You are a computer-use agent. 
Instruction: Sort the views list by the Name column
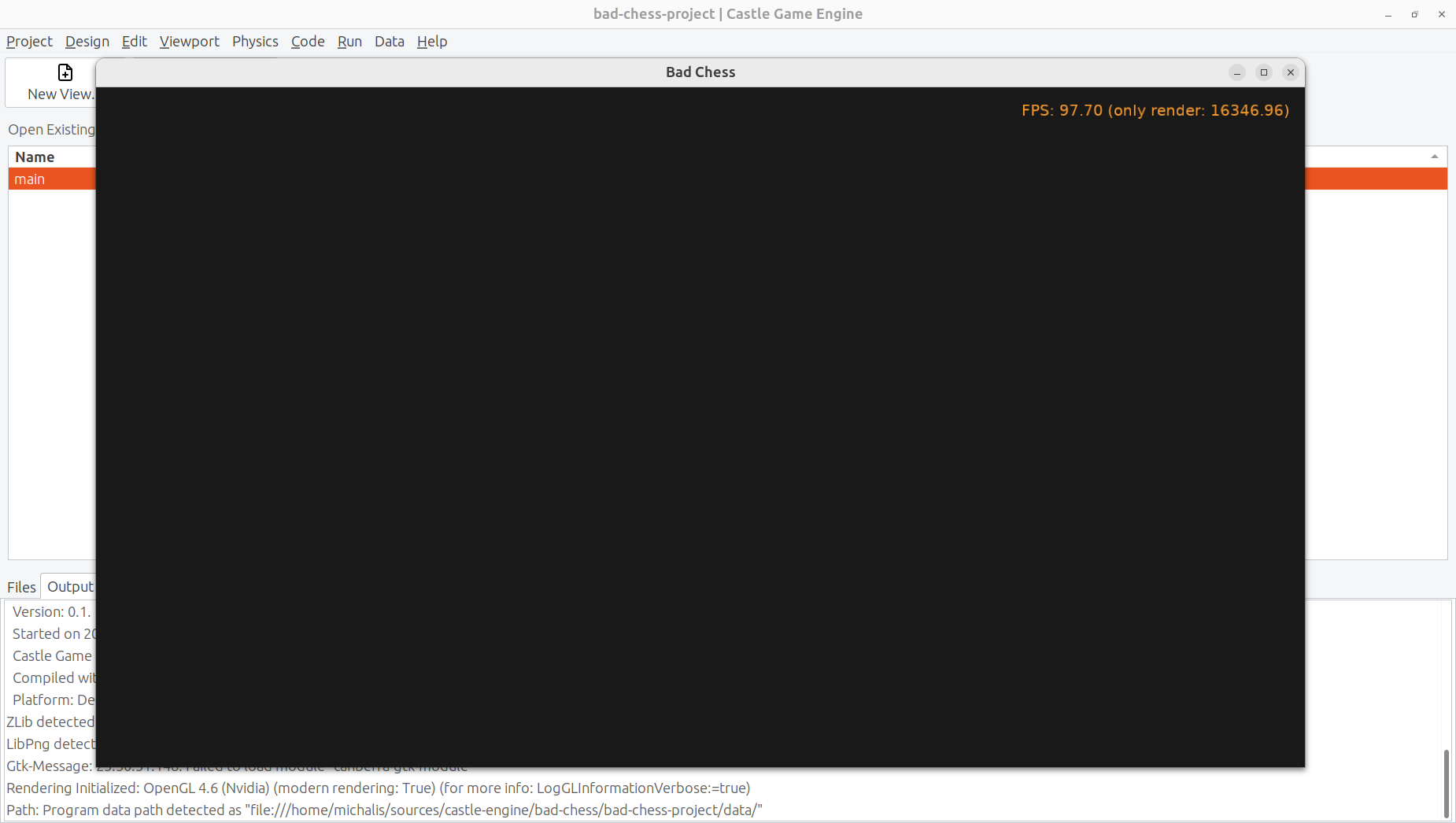[x=35, y=157]
